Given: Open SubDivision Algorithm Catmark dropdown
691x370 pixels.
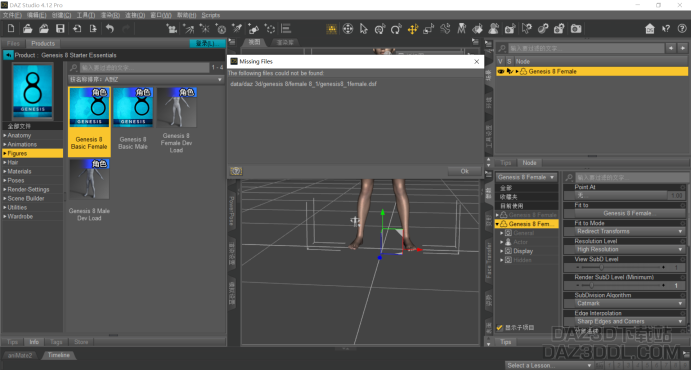Looking at the screenshot, I should tap(629, 303).
